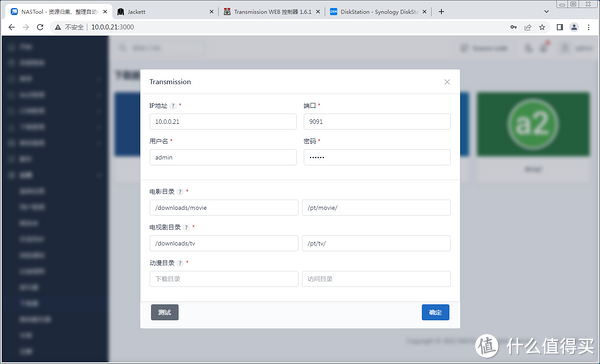
Task: Switch to the DiskStation Synology browser tab
Action: pos(379,12)
